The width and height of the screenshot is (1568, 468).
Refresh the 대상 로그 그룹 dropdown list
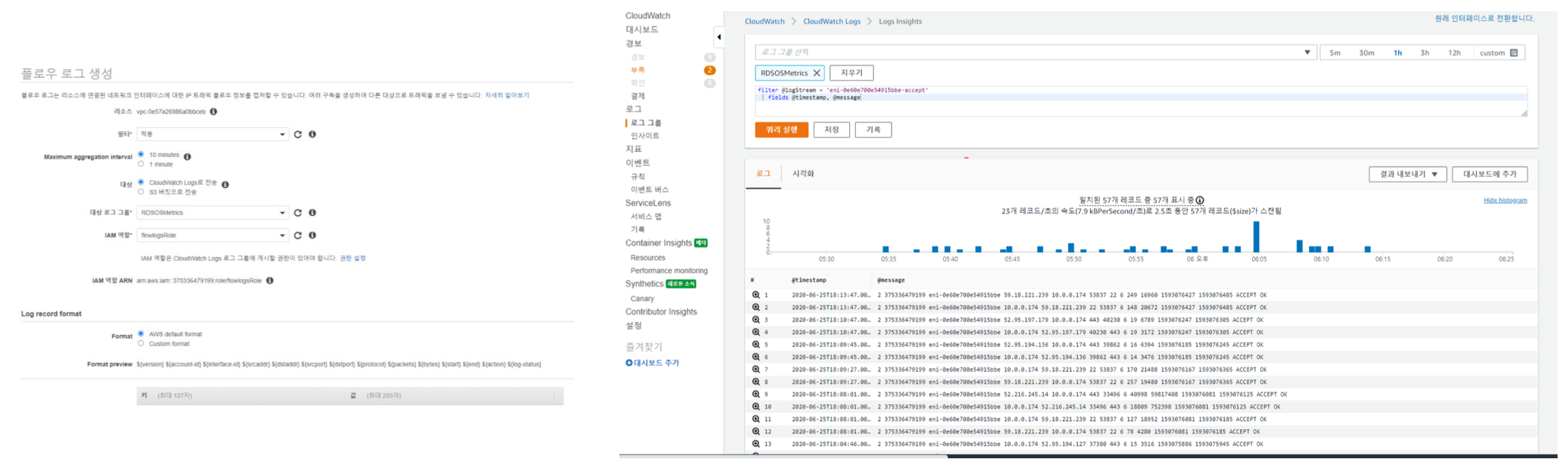point(298,212)
